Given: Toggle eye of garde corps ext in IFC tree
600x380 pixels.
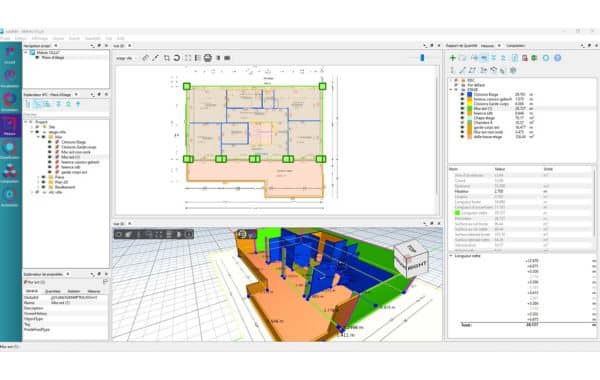Looking at the screenshot, I should [x=50, y=172].
